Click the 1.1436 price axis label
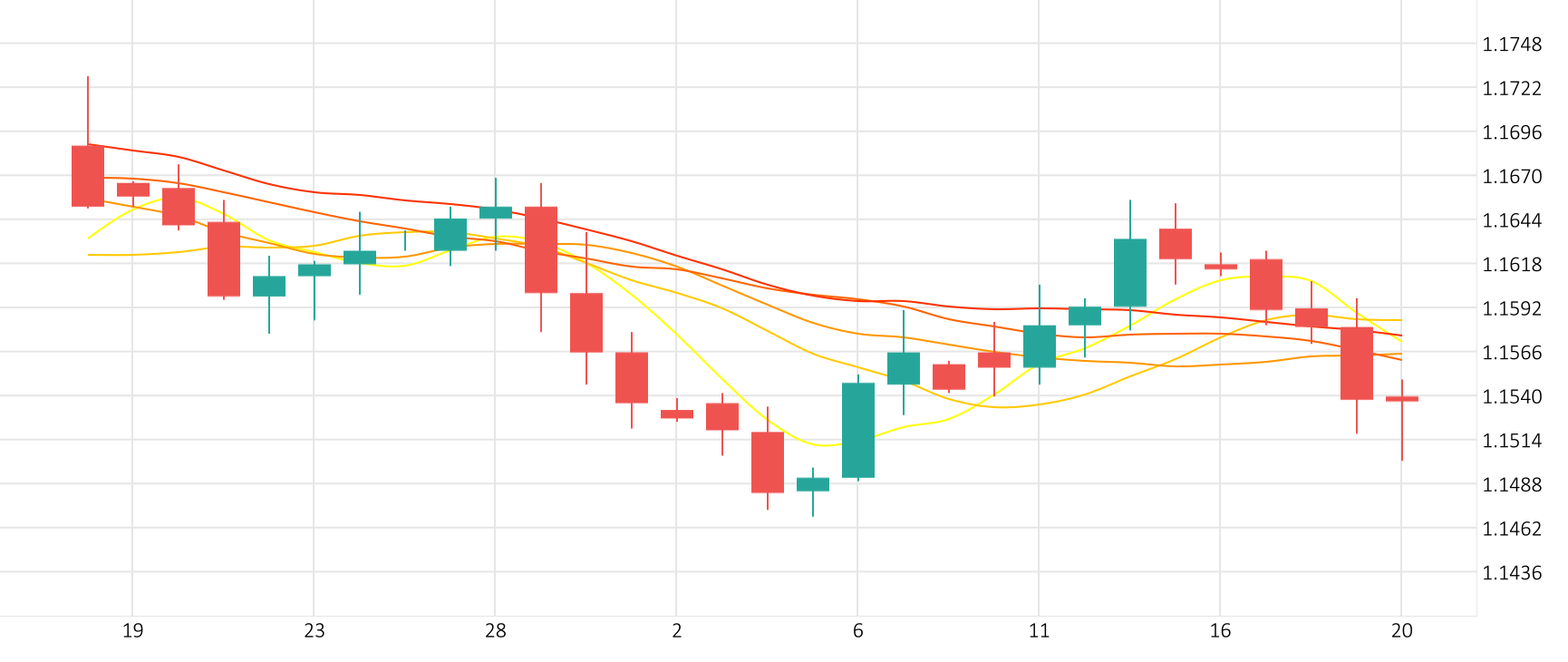 [x=1511, y=572]
